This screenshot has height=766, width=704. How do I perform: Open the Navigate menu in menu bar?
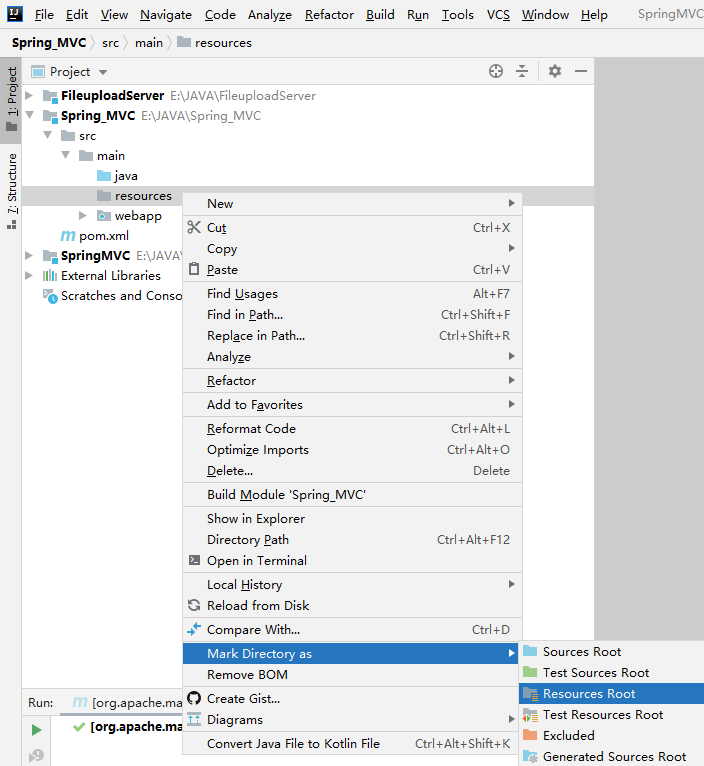coord(166,15)
